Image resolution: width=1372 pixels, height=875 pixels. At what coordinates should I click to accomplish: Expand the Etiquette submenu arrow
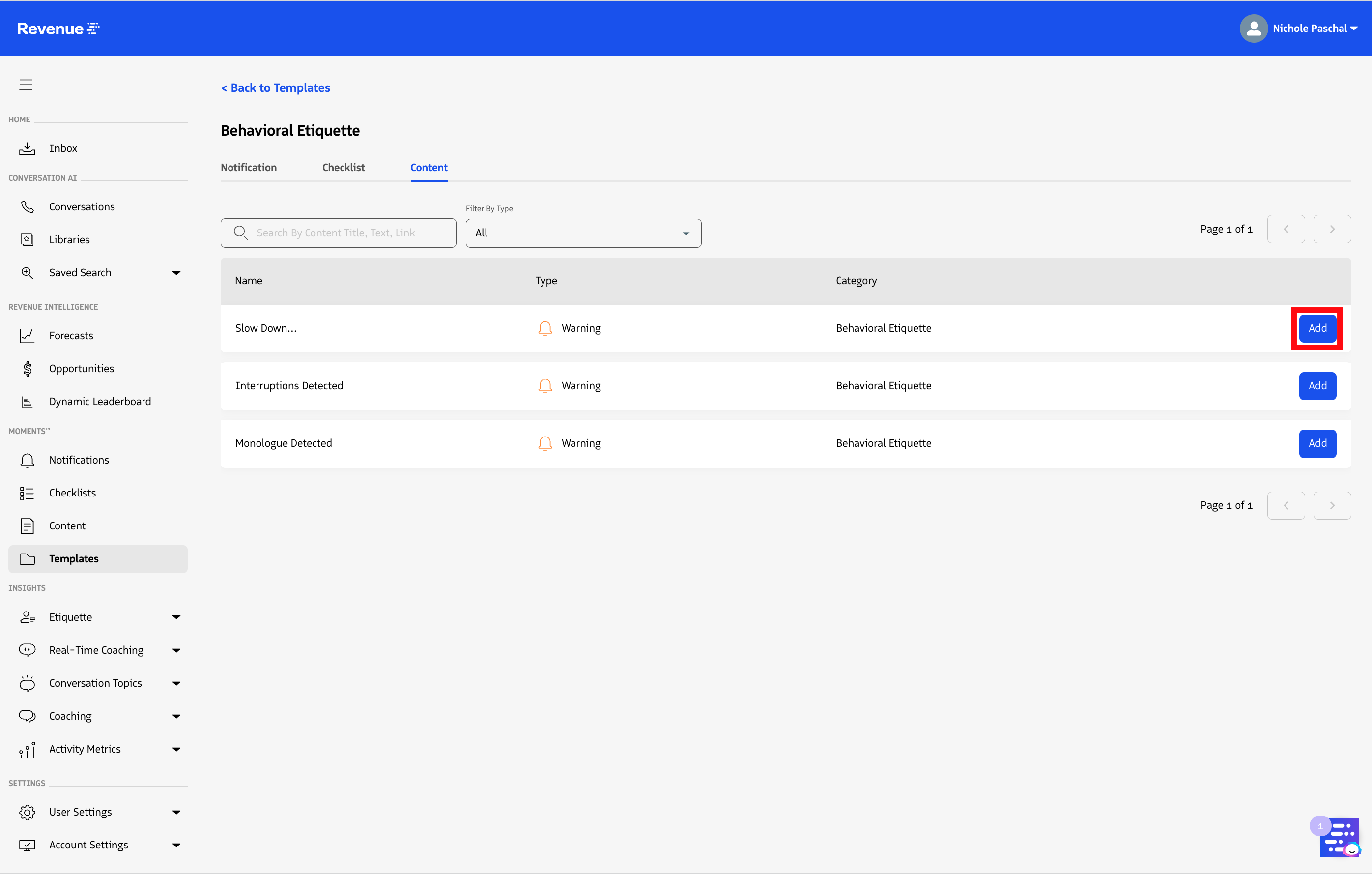coord(176,617)
